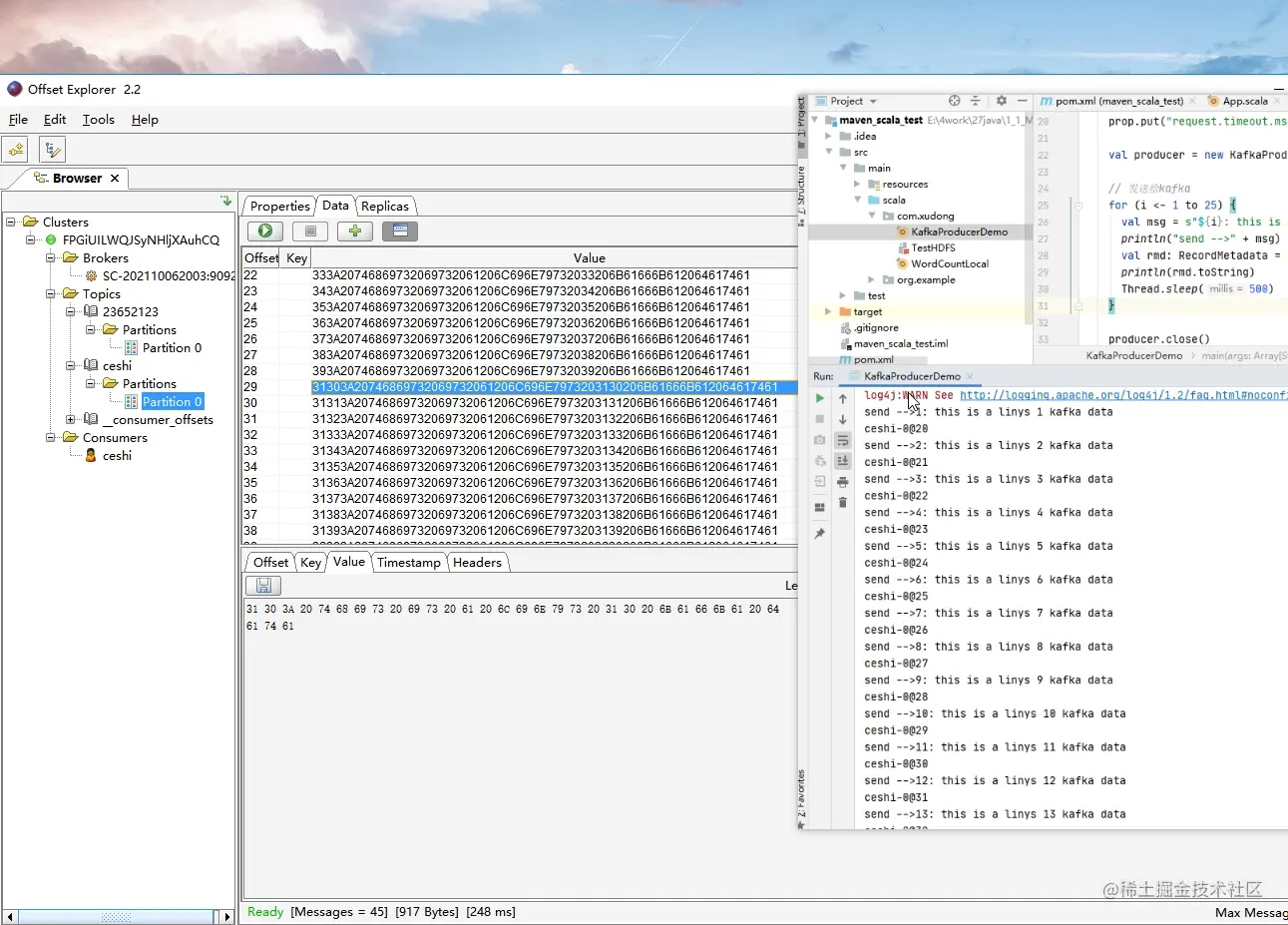Click the trash clear-all icon in Run console
Screen dimensions: 1288x925
point(843,502)
